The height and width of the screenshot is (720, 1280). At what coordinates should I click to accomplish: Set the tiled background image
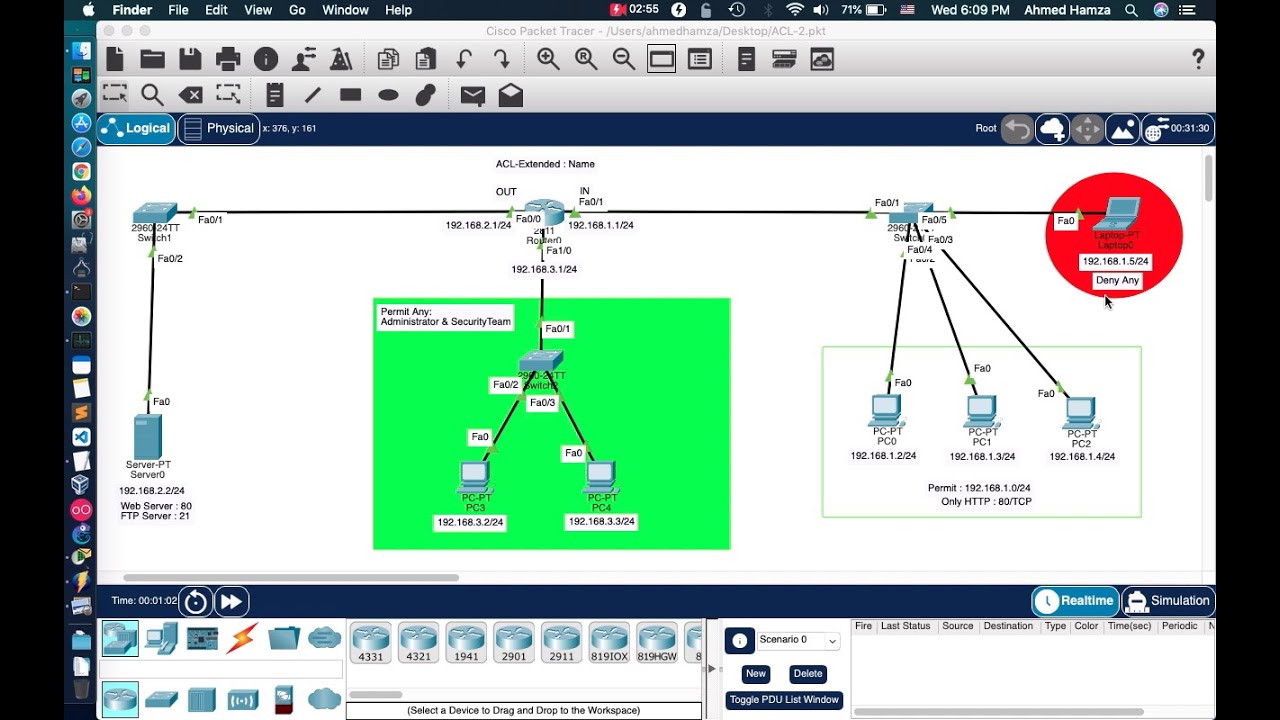pyautogui.click(x=1123, y=128)
